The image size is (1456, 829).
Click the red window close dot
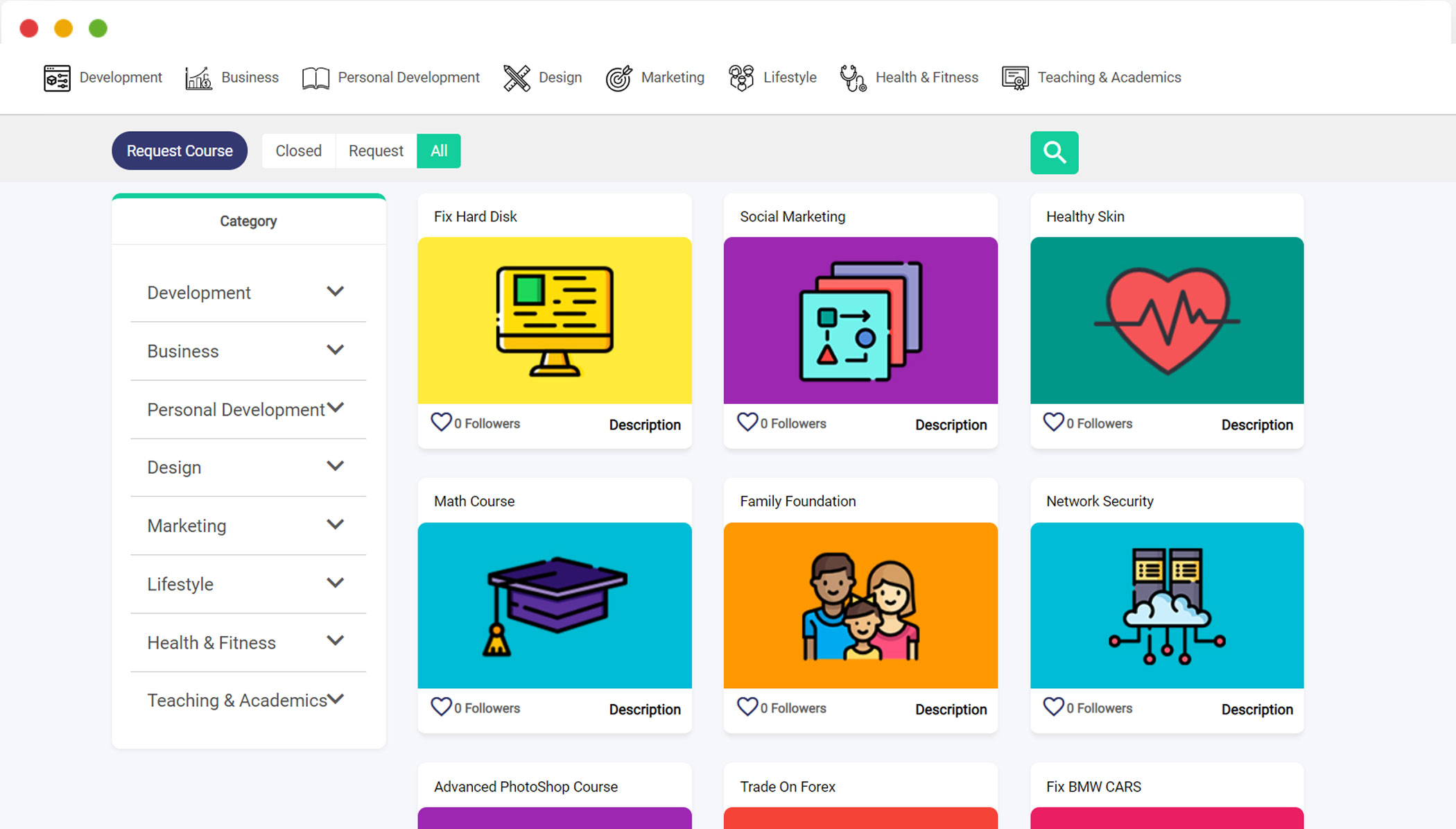coord(29,28)
